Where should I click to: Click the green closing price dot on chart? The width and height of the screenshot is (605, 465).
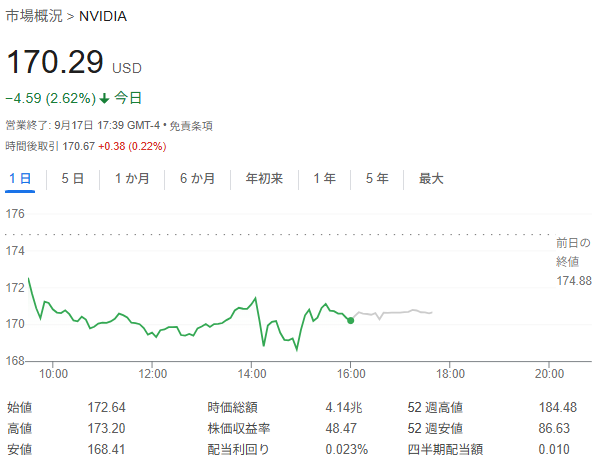pos(350,320)
